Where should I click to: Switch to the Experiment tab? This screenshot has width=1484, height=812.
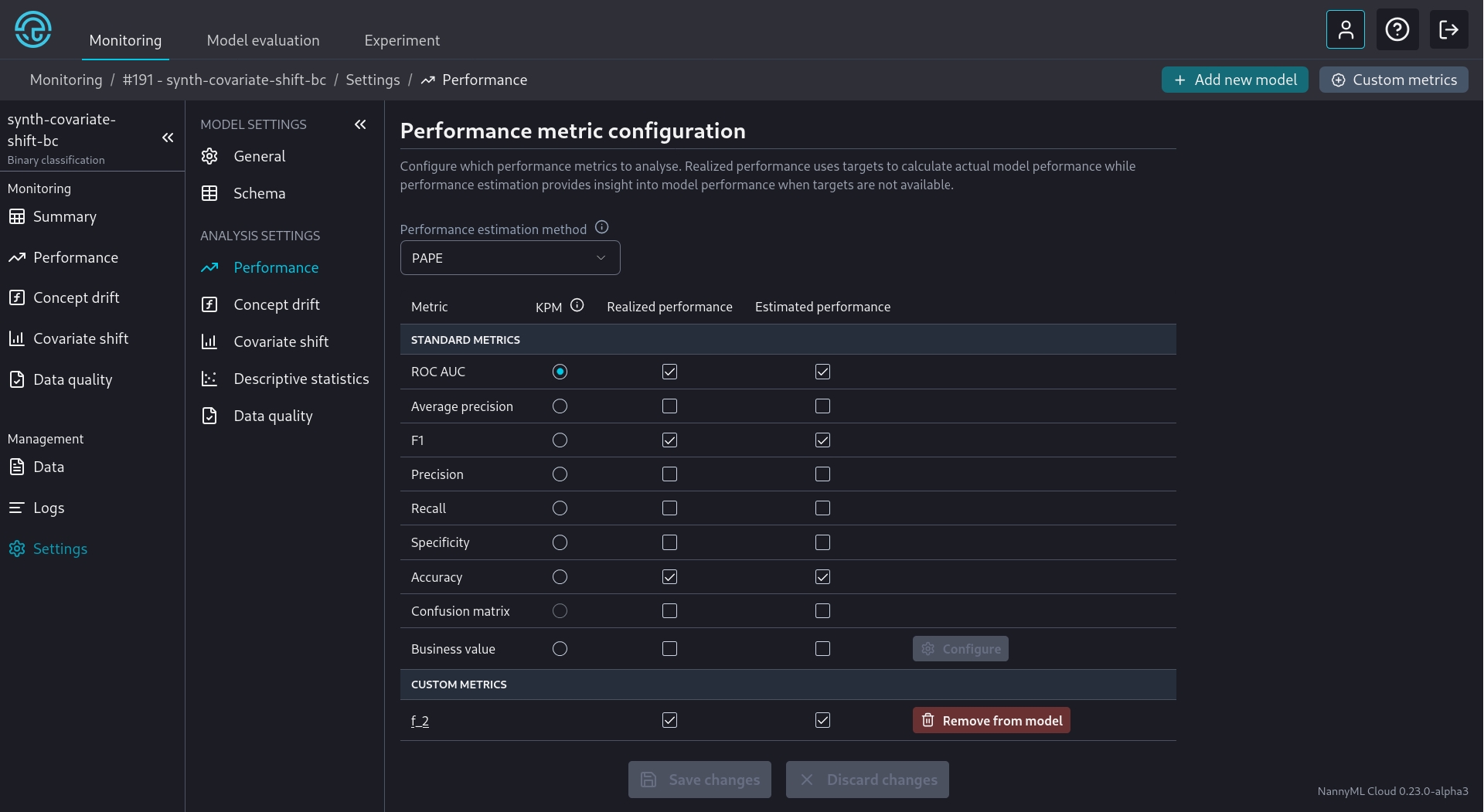pyautogui.click(x=402, y=40)
